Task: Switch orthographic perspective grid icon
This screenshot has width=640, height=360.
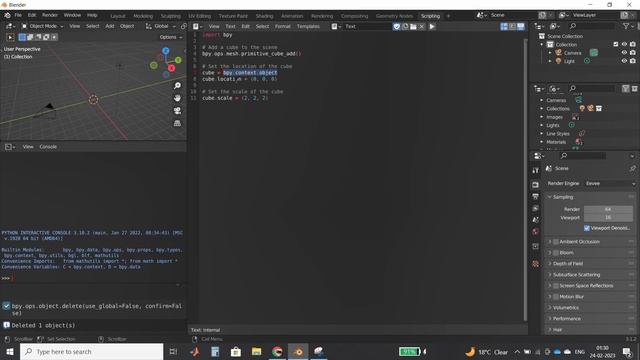Action: click(177, 123)
